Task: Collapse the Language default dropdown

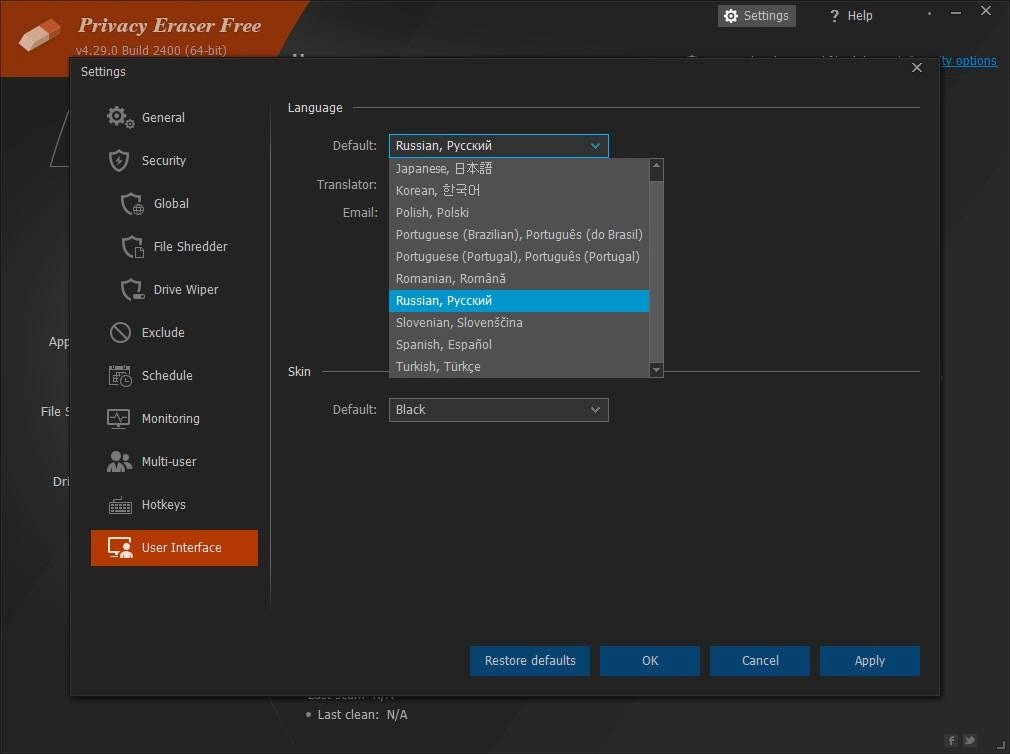Action: coord(499,146)
